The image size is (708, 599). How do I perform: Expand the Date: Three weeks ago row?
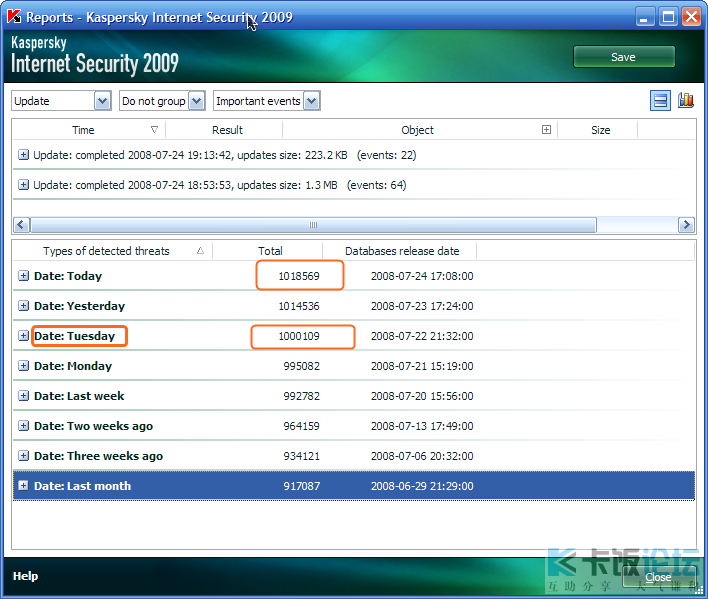tap(23, 455)
